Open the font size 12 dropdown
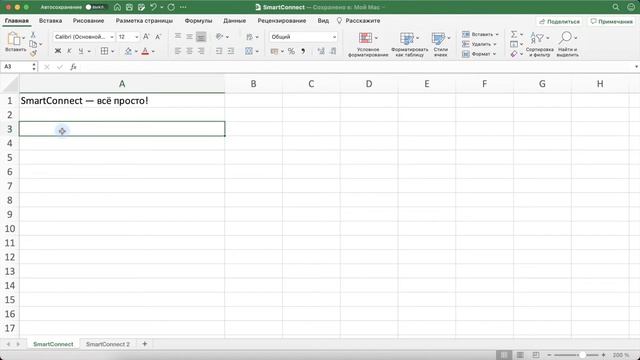The width and height of the screenshot is (640, 360). pyautogui.click(x=137, y=37)
